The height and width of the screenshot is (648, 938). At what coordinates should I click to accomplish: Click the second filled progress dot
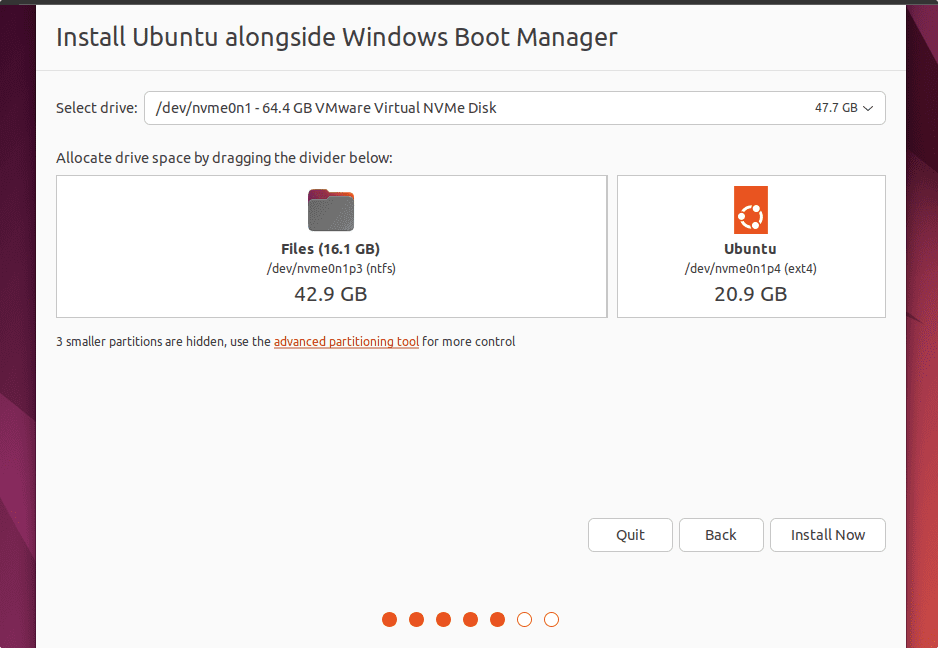(416, 620)
